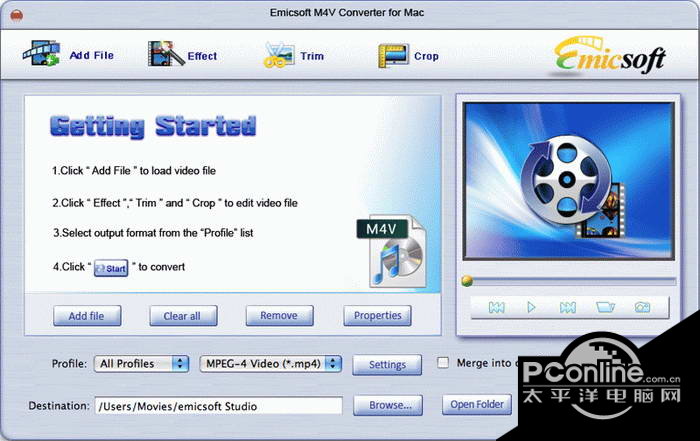Click the Add File filmstrip icon

pos(41,54)
